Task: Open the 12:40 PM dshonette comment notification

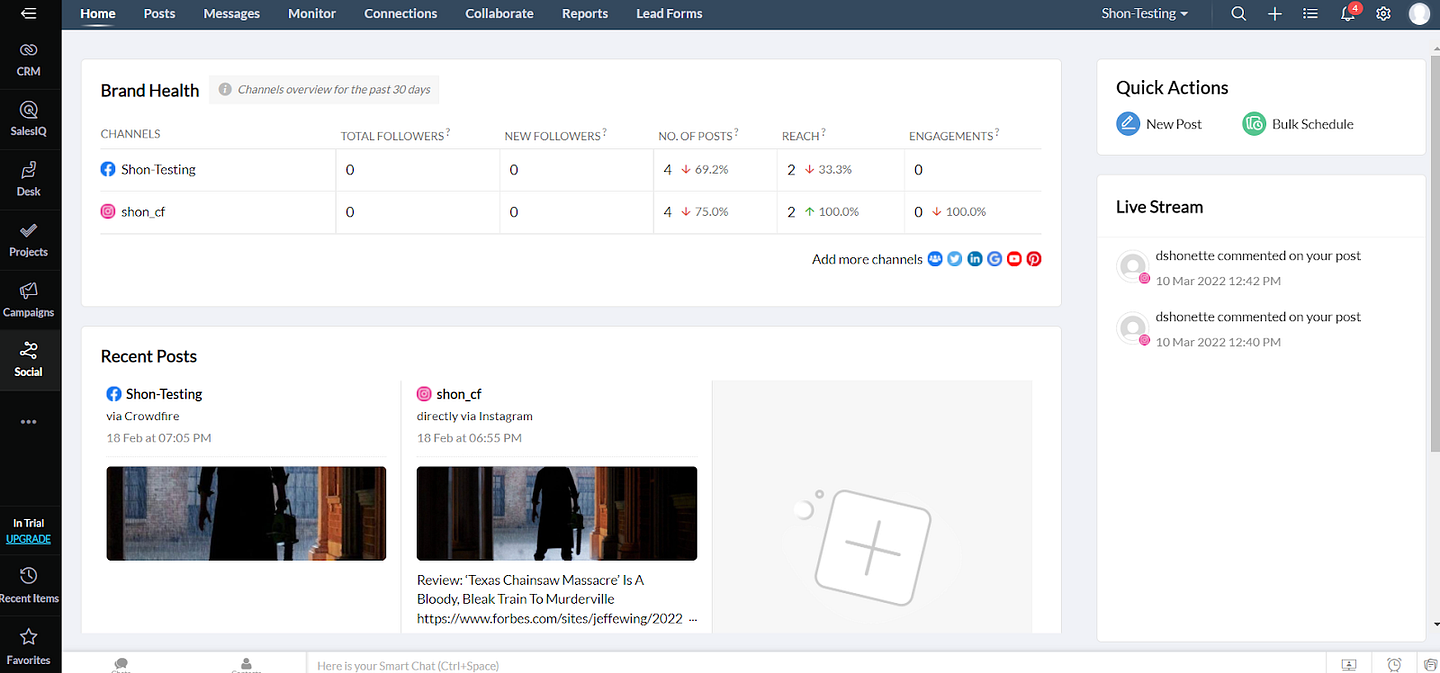Action: 1258,329
